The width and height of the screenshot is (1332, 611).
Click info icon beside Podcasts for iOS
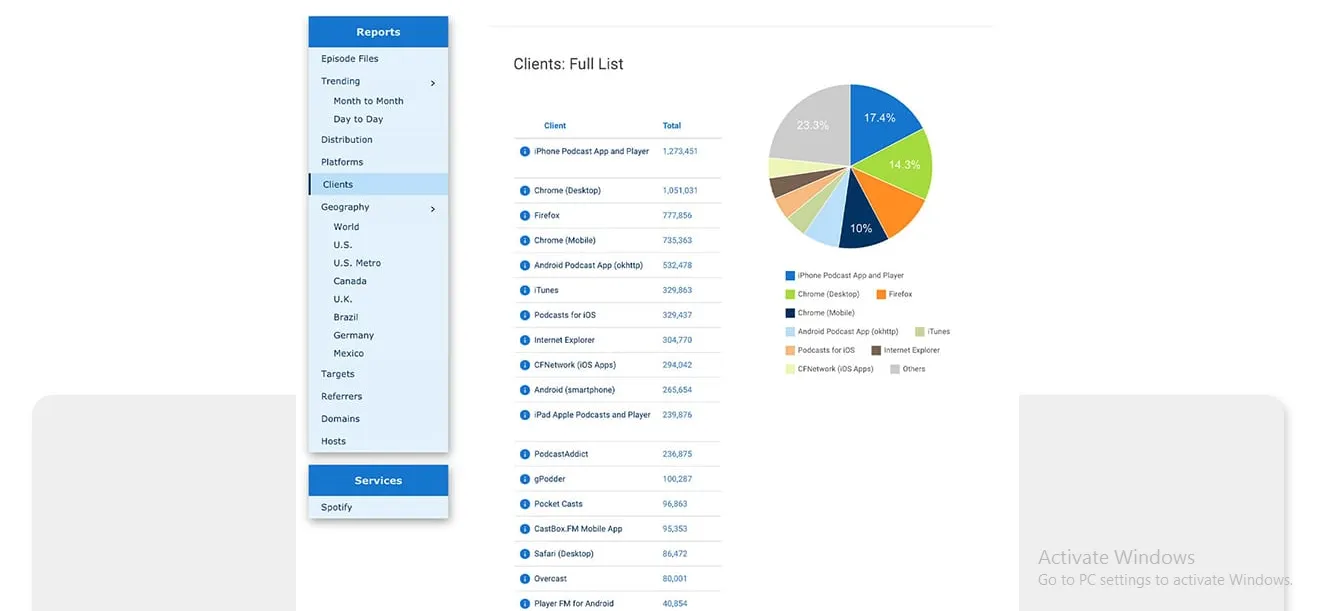525,316
